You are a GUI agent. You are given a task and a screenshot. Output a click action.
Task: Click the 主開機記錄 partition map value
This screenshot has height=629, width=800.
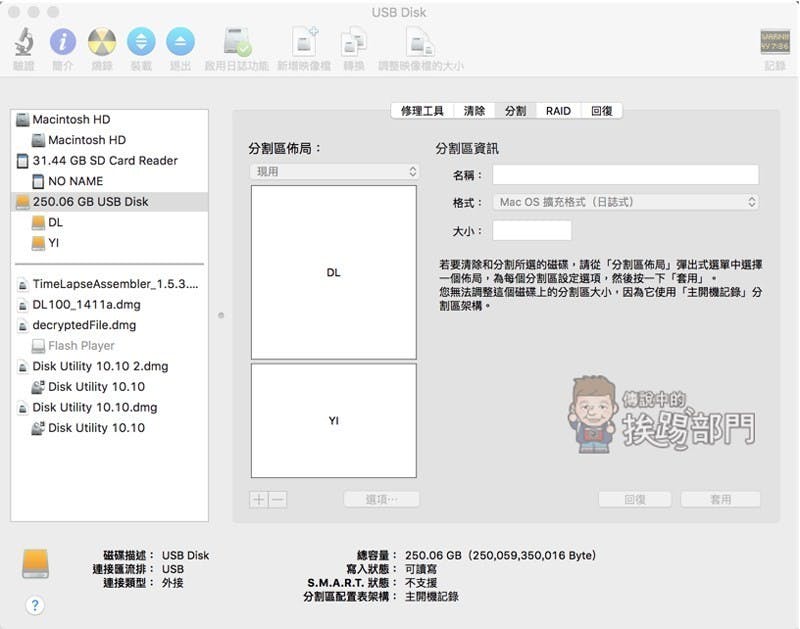[x=432, y=596]
